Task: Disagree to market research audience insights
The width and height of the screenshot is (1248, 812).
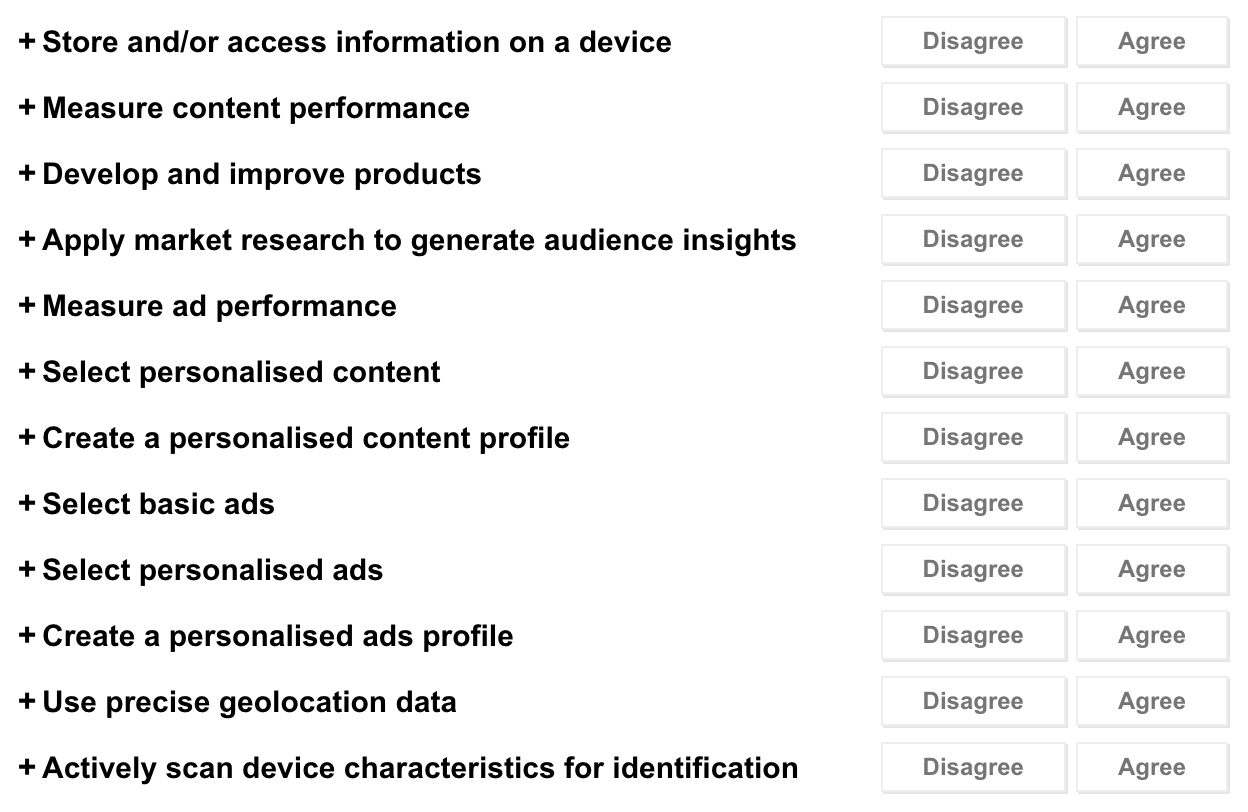Action: 973,240
